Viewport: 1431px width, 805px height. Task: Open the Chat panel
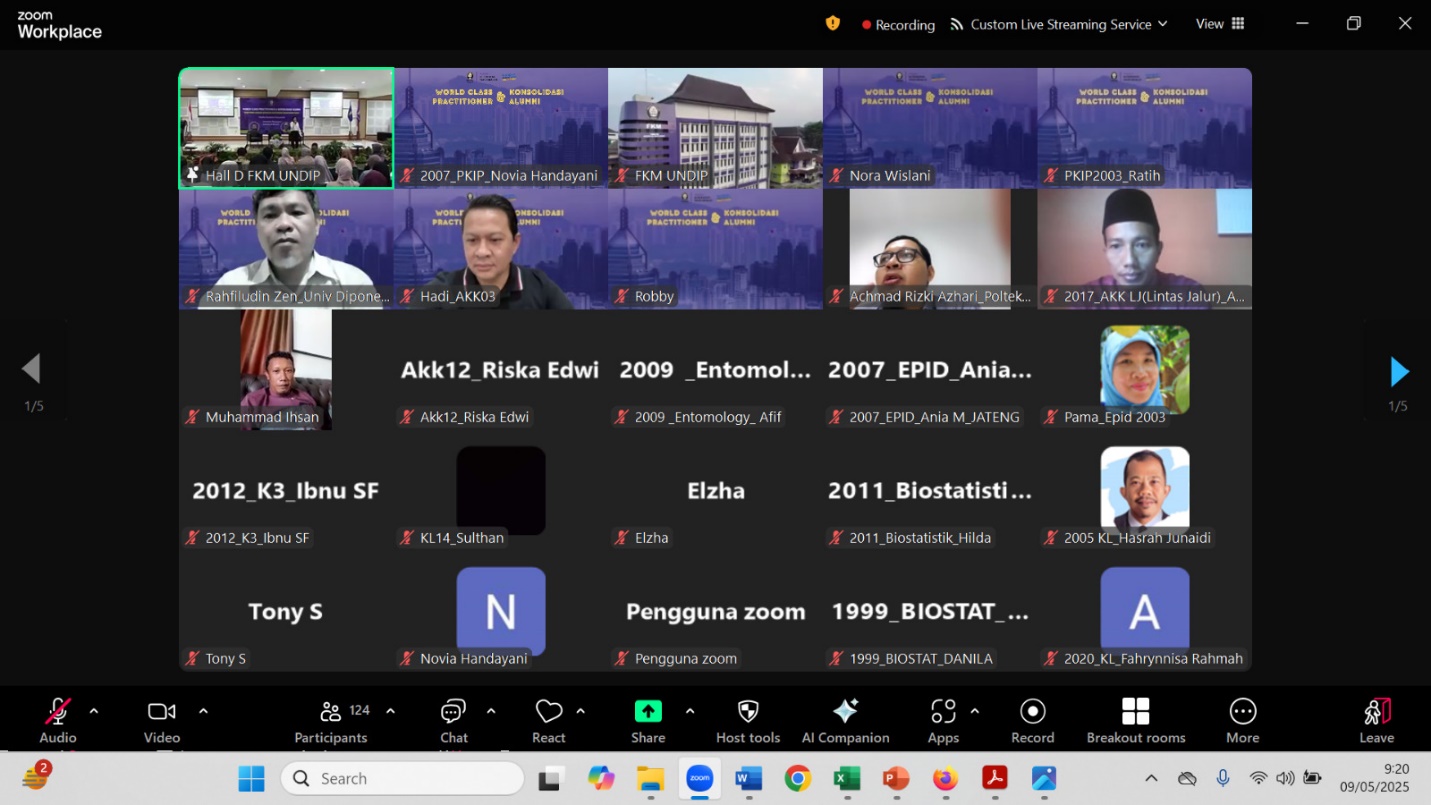(x=453, y=712)
